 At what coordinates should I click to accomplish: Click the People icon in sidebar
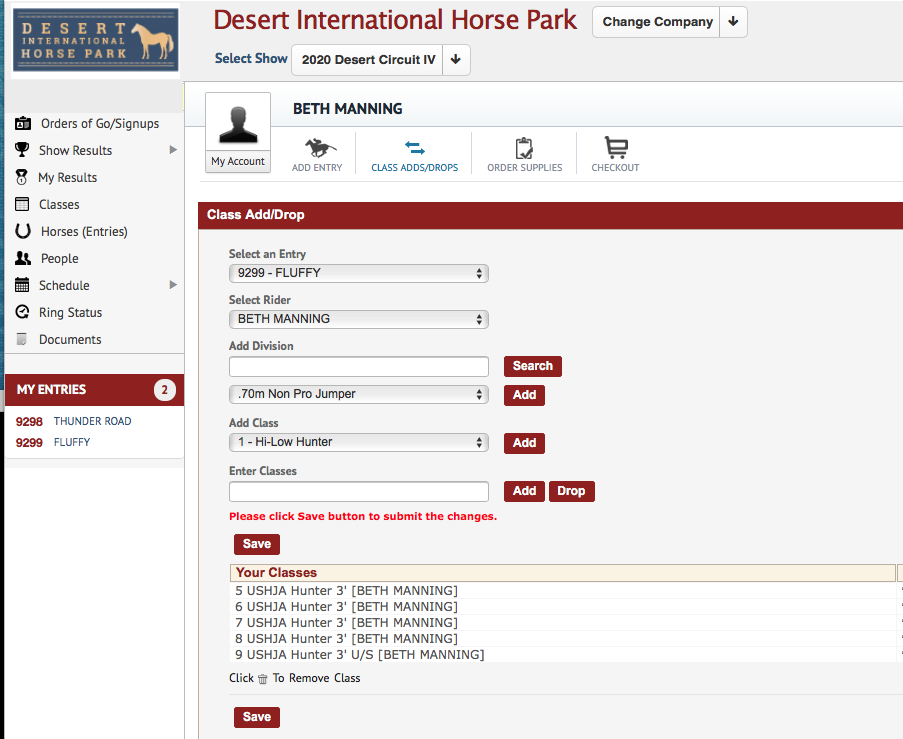click(x=23, y=258)
